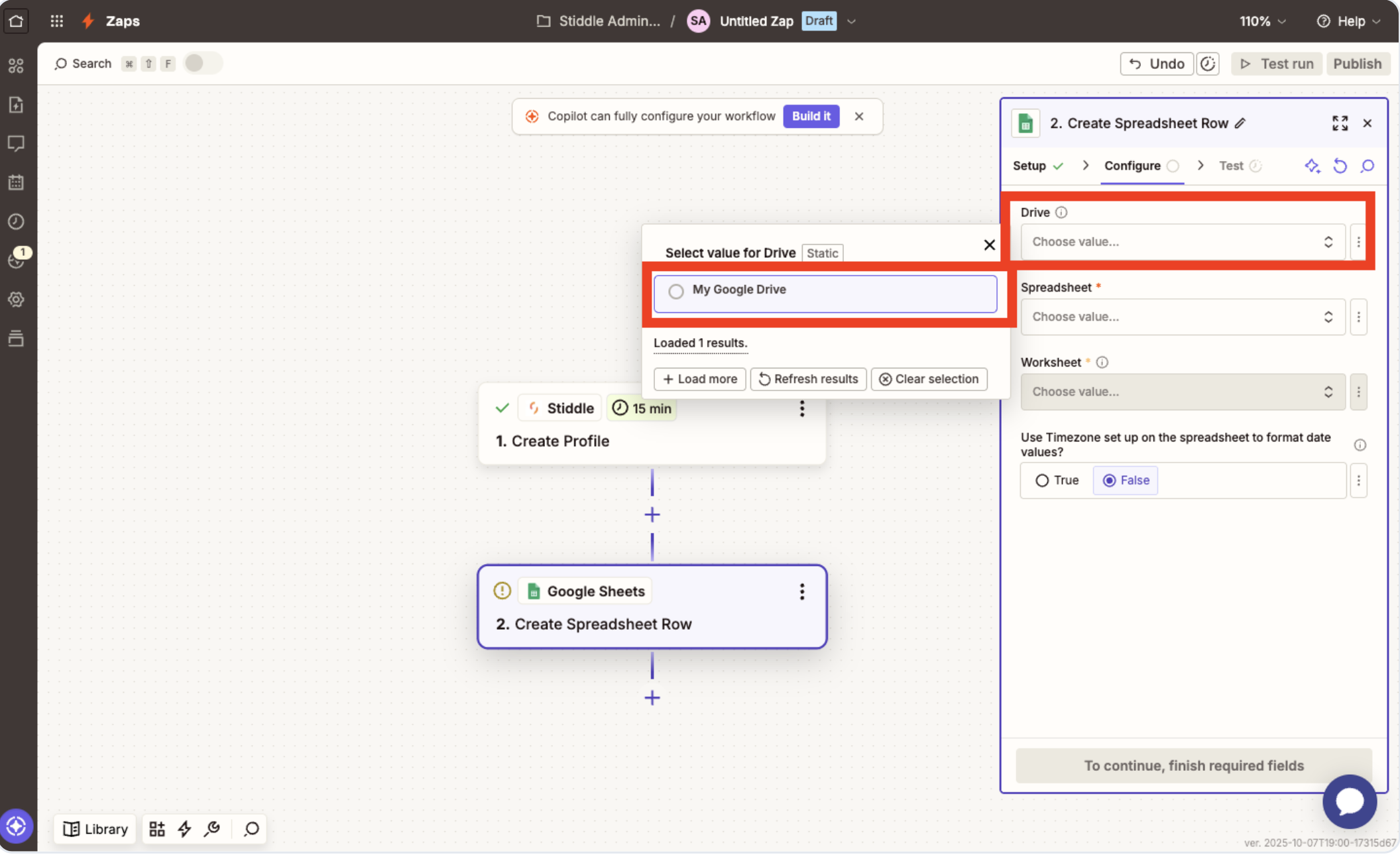Open the apps grid launcher icon

[57, 21]
